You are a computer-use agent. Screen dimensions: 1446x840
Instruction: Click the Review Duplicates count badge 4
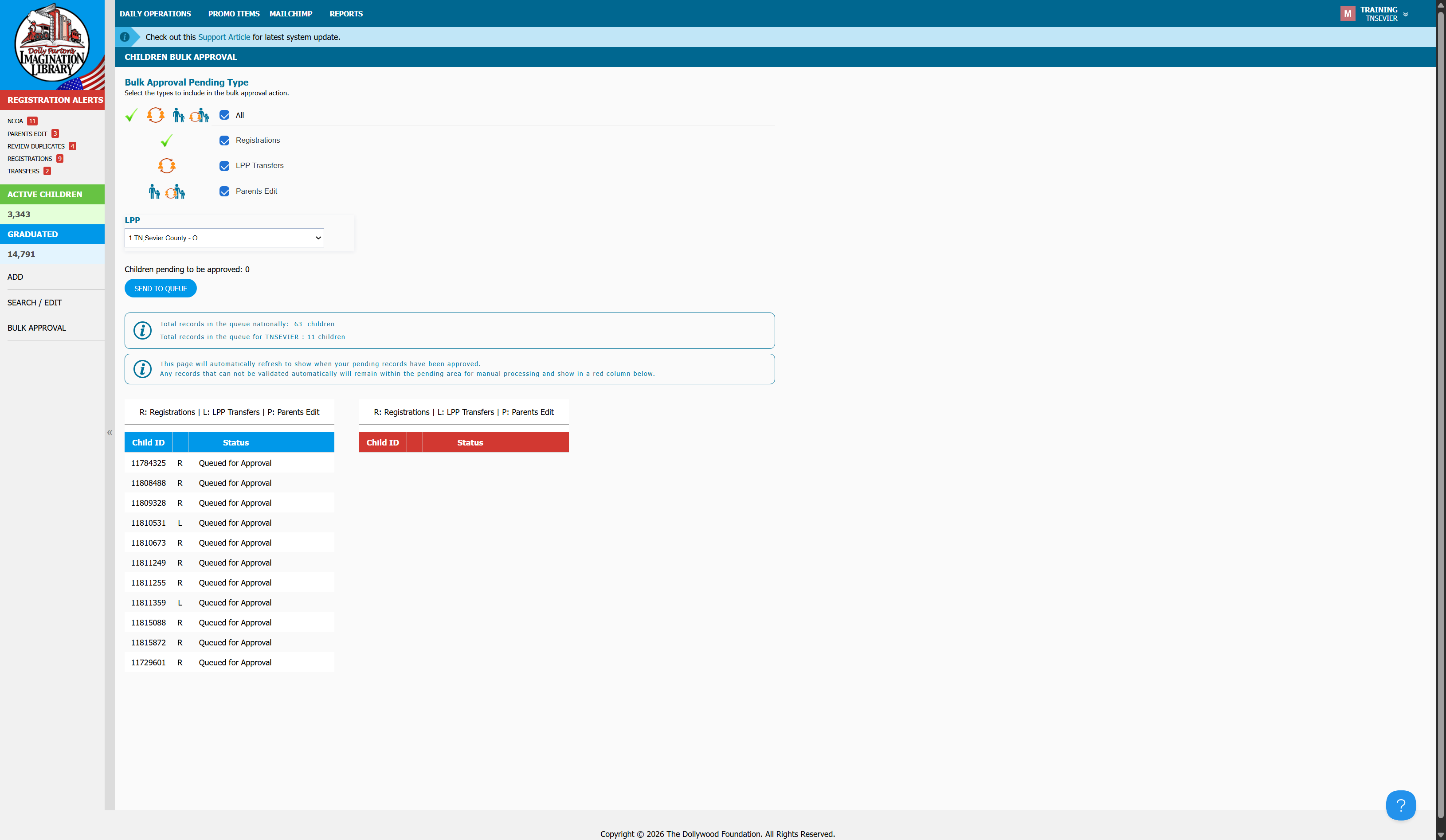tap(72, 146)
